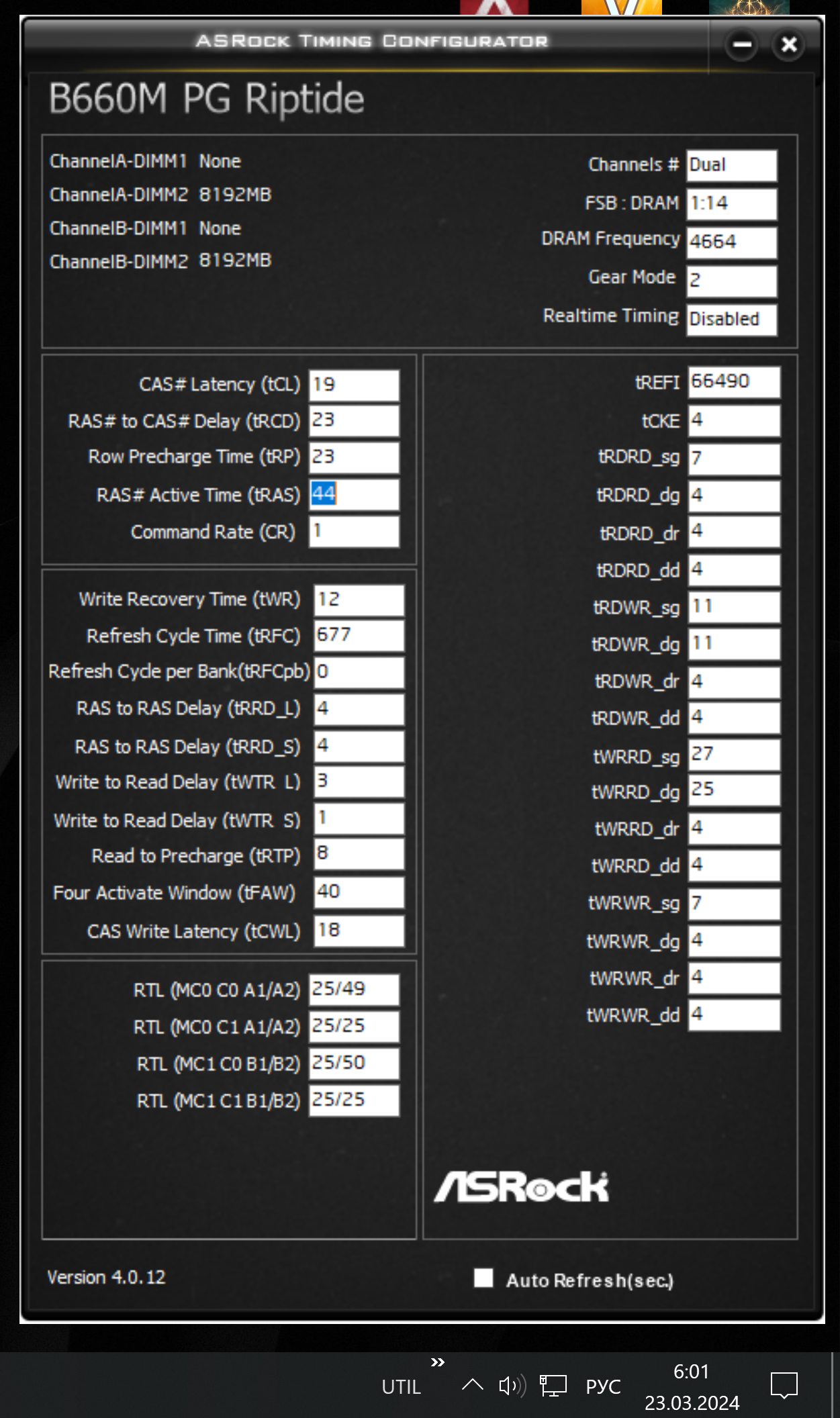The width and height of the screenshot is (840, 1418).
Task: Select the tRDWR_dr value field
Action: [734, 682]
